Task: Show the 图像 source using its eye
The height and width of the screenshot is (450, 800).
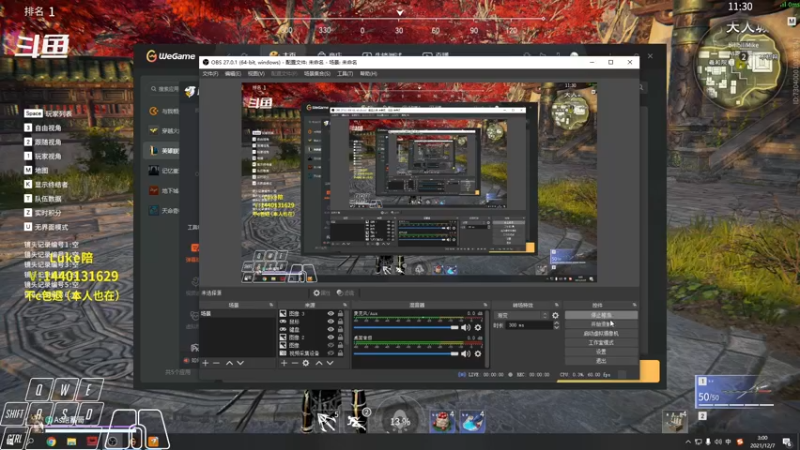Action: [331, 345]
